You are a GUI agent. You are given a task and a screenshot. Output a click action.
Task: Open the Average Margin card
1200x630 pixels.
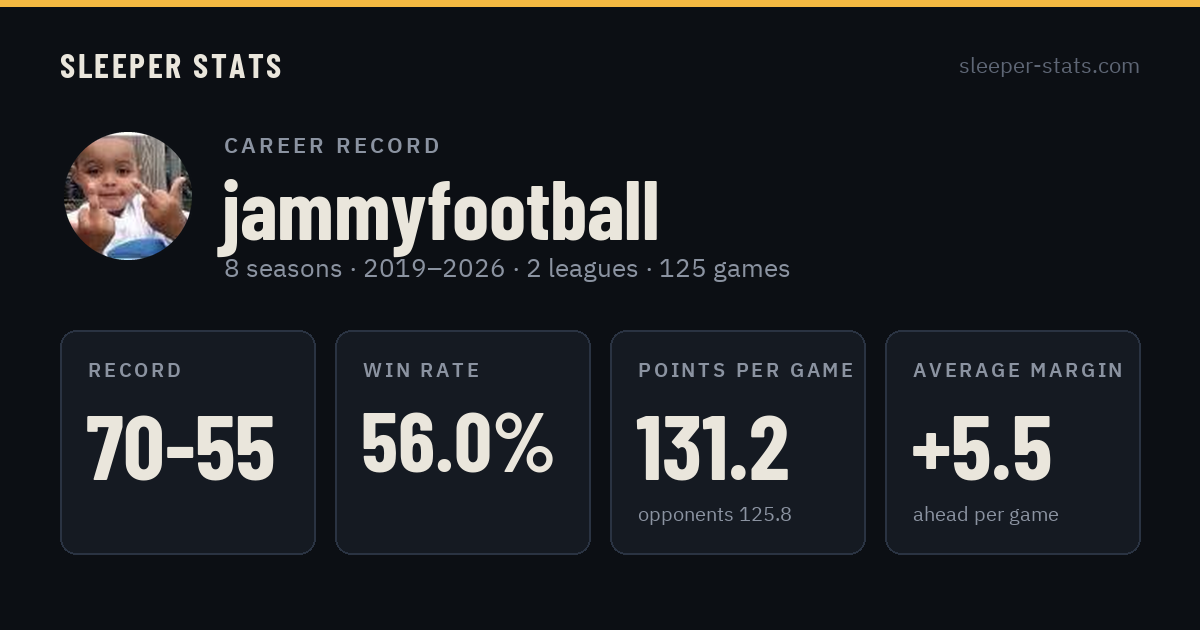(1013, 442)
